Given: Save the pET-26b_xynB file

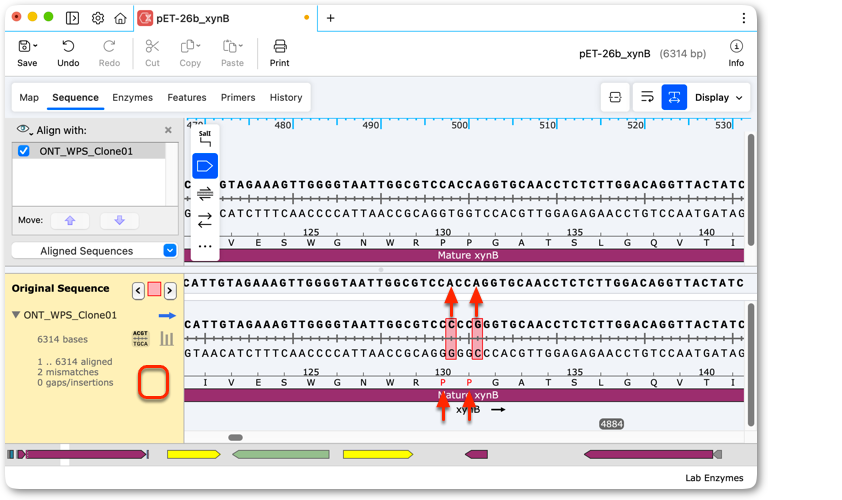Looking at the screenshot, I should point(27,53).
